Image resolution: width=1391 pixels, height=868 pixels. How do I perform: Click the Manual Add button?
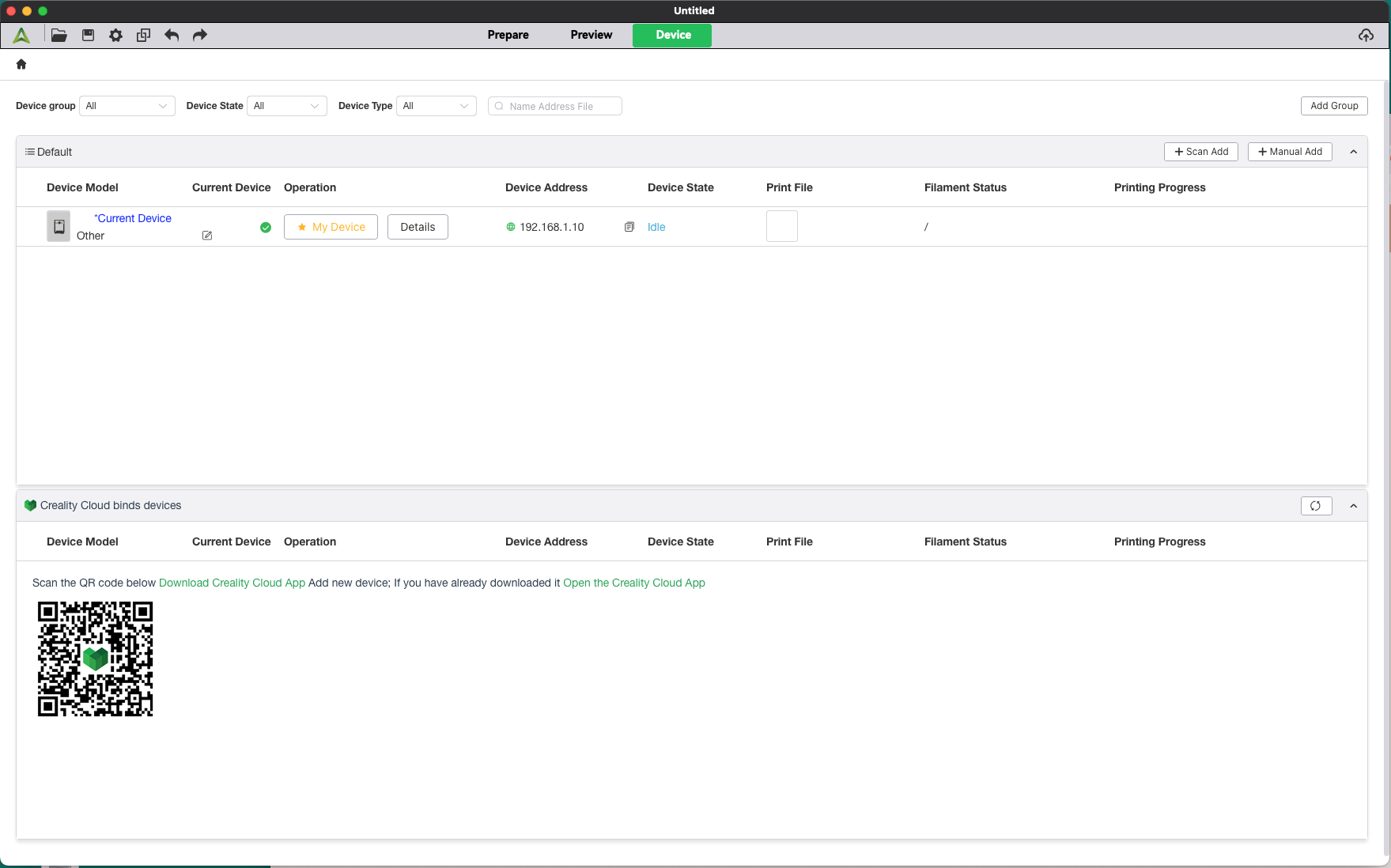tap(1290, 152)
